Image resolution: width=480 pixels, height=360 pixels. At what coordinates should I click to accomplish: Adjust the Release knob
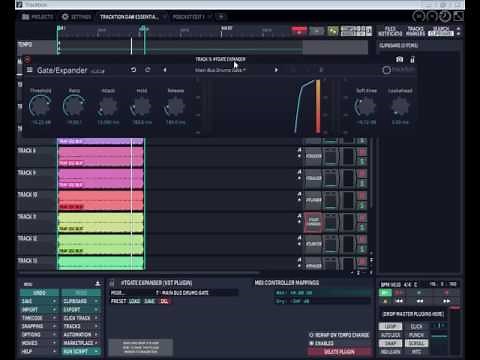(175, 106)
